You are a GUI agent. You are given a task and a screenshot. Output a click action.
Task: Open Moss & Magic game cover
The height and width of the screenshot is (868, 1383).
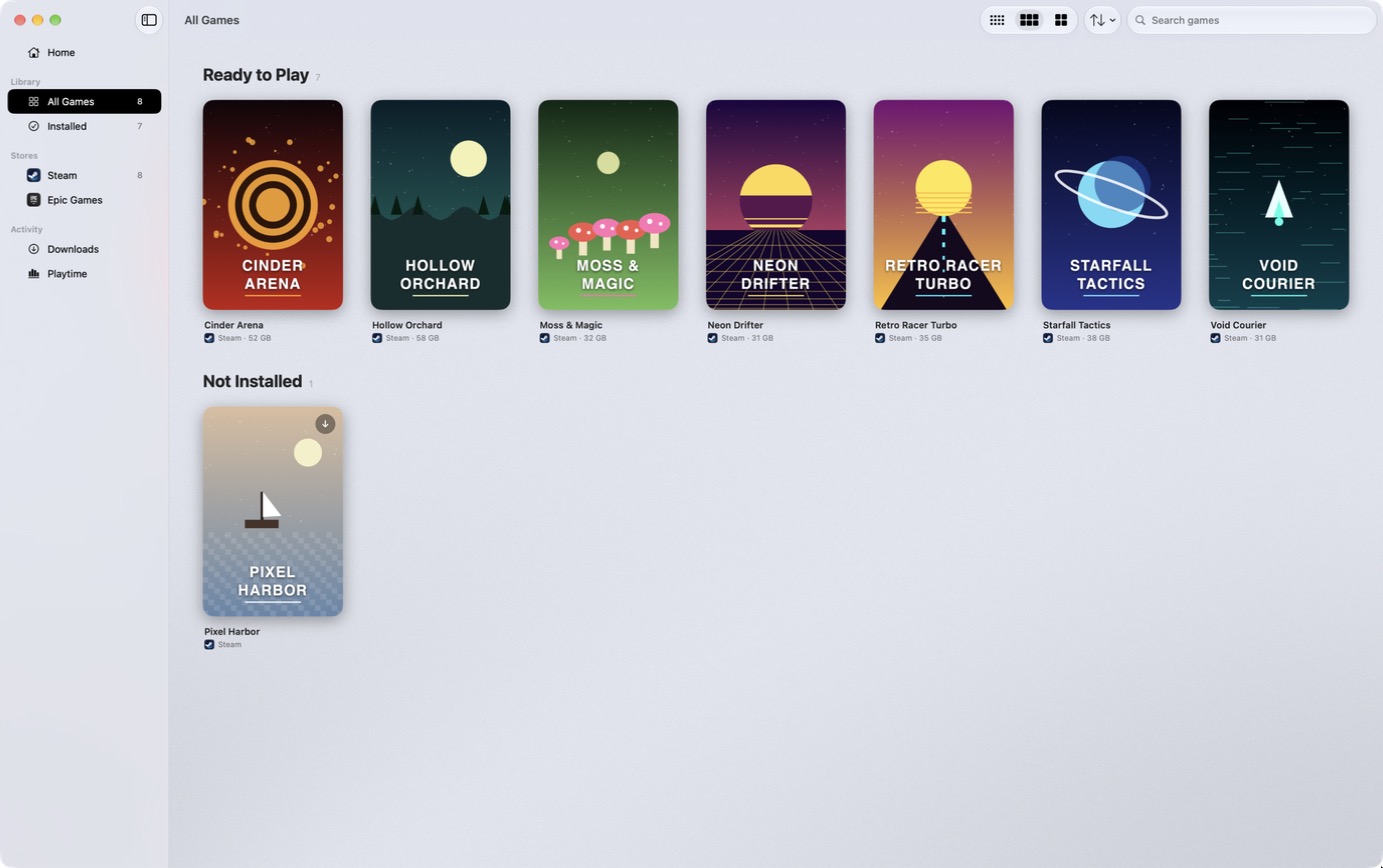click(x=608, y=205)
